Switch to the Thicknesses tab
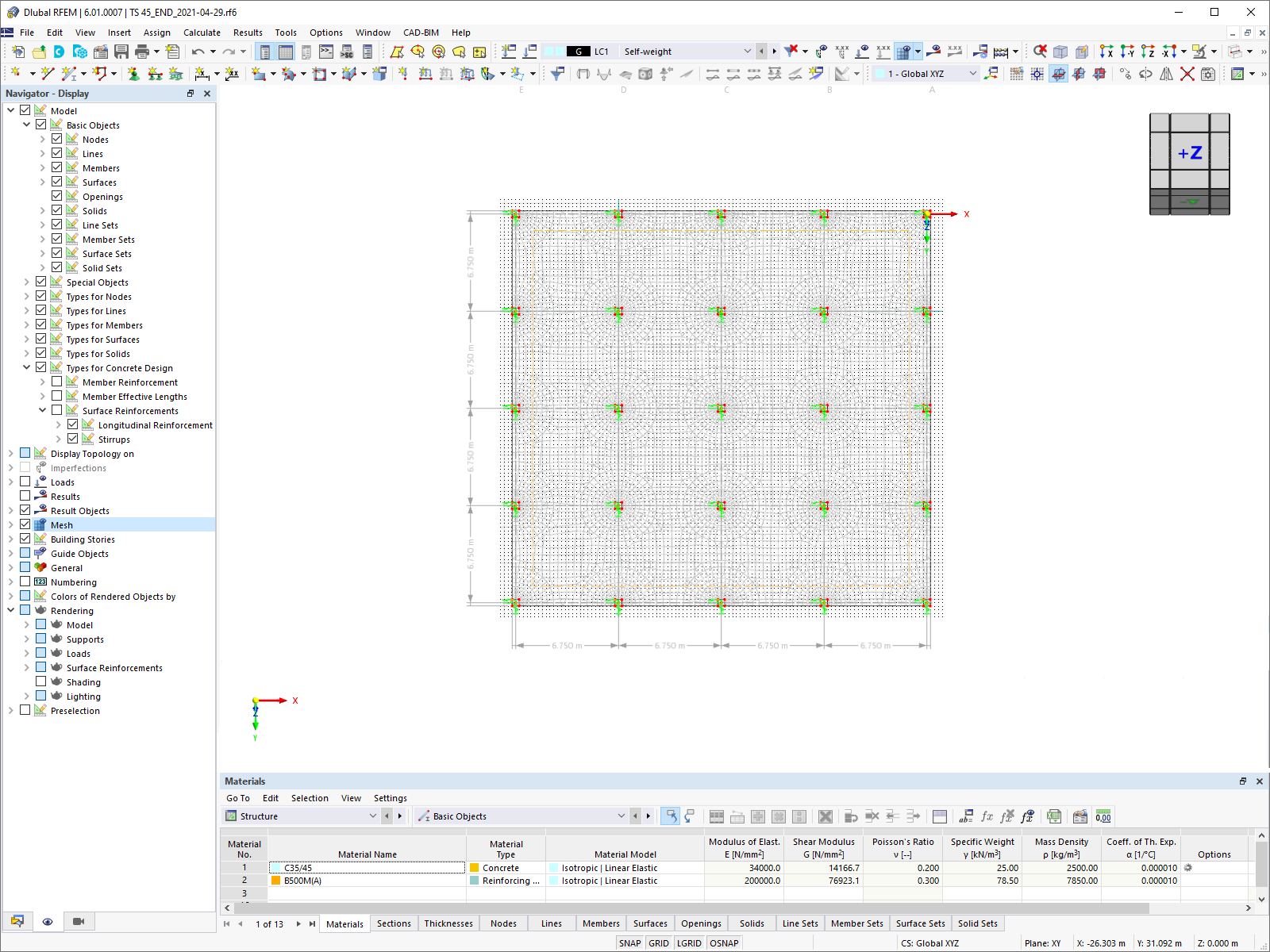The height and width of the screenshot is (952, 1270). [x=448, y=923]
